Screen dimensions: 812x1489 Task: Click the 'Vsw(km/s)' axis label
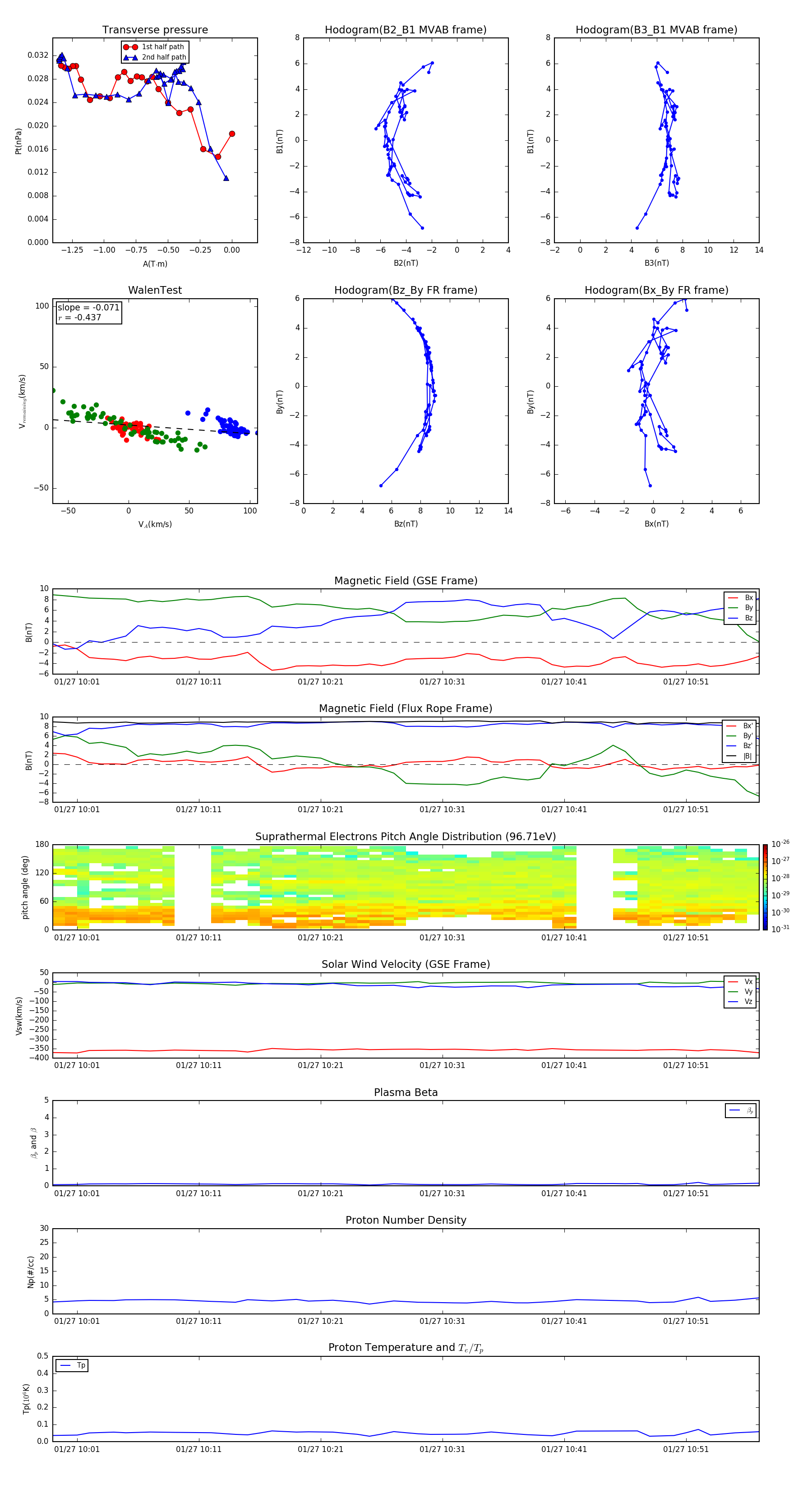[x=18, y=1016]
